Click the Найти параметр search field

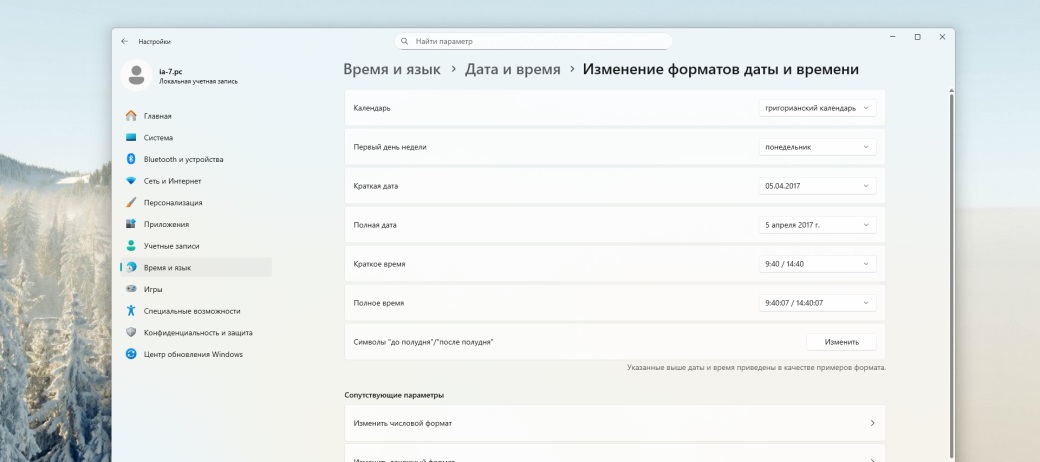[x=533, y=41]
